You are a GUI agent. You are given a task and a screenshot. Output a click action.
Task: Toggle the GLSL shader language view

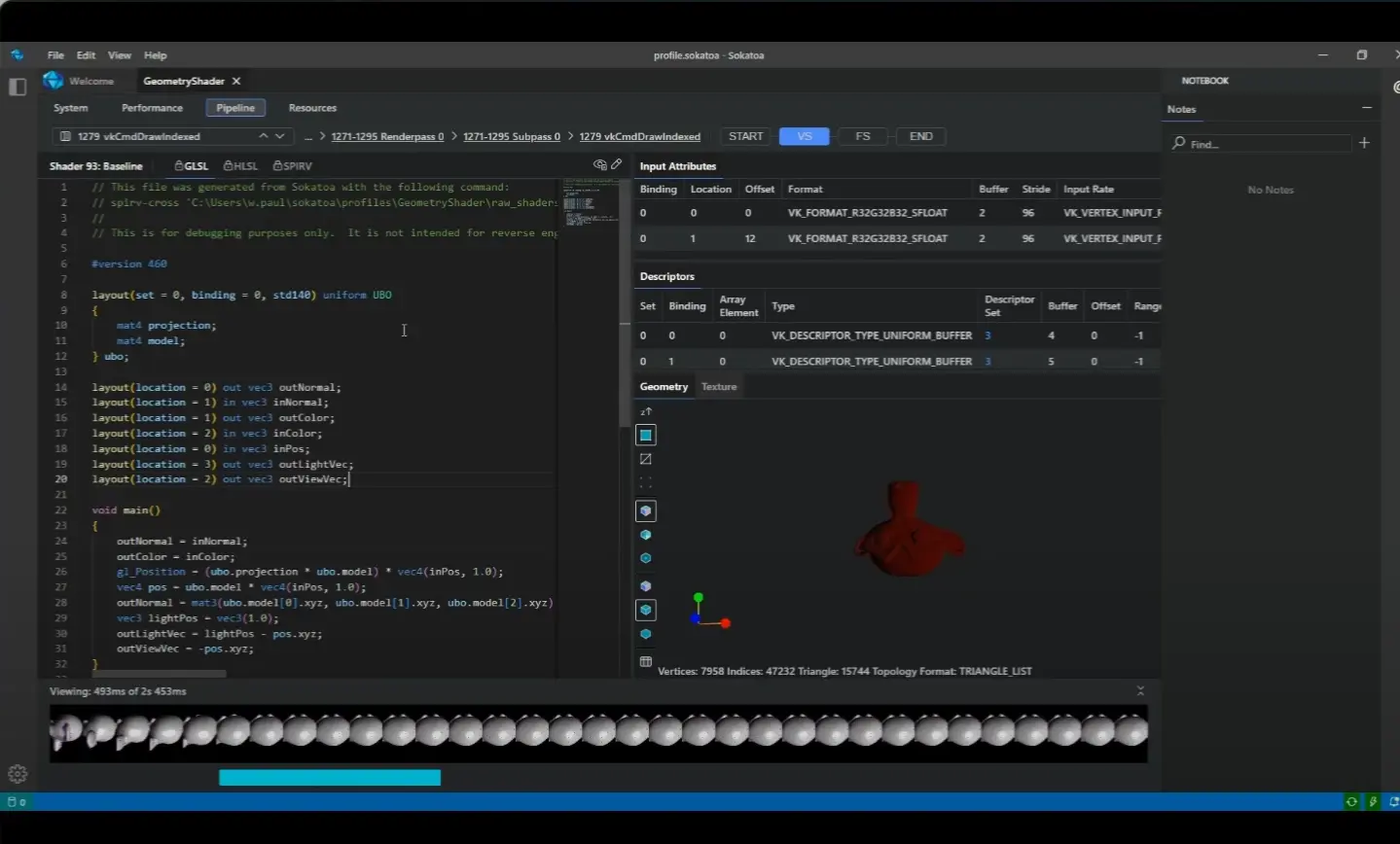tap(192, 166)
